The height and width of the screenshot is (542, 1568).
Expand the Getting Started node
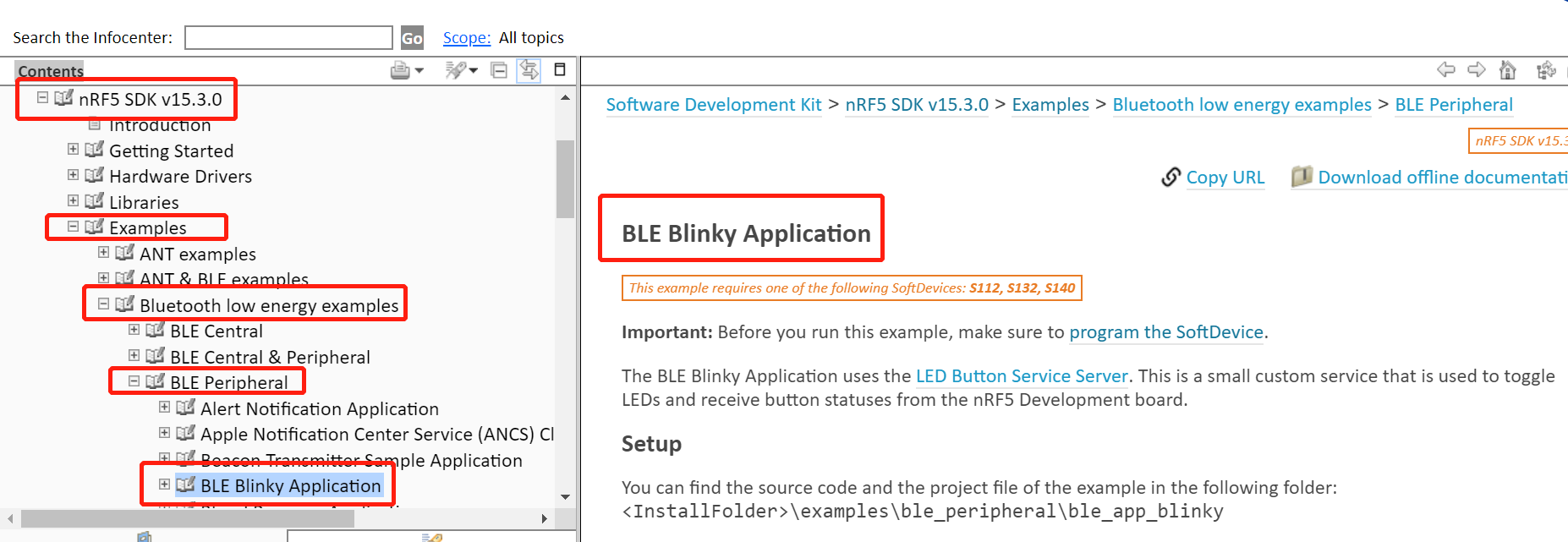point(73,150)
